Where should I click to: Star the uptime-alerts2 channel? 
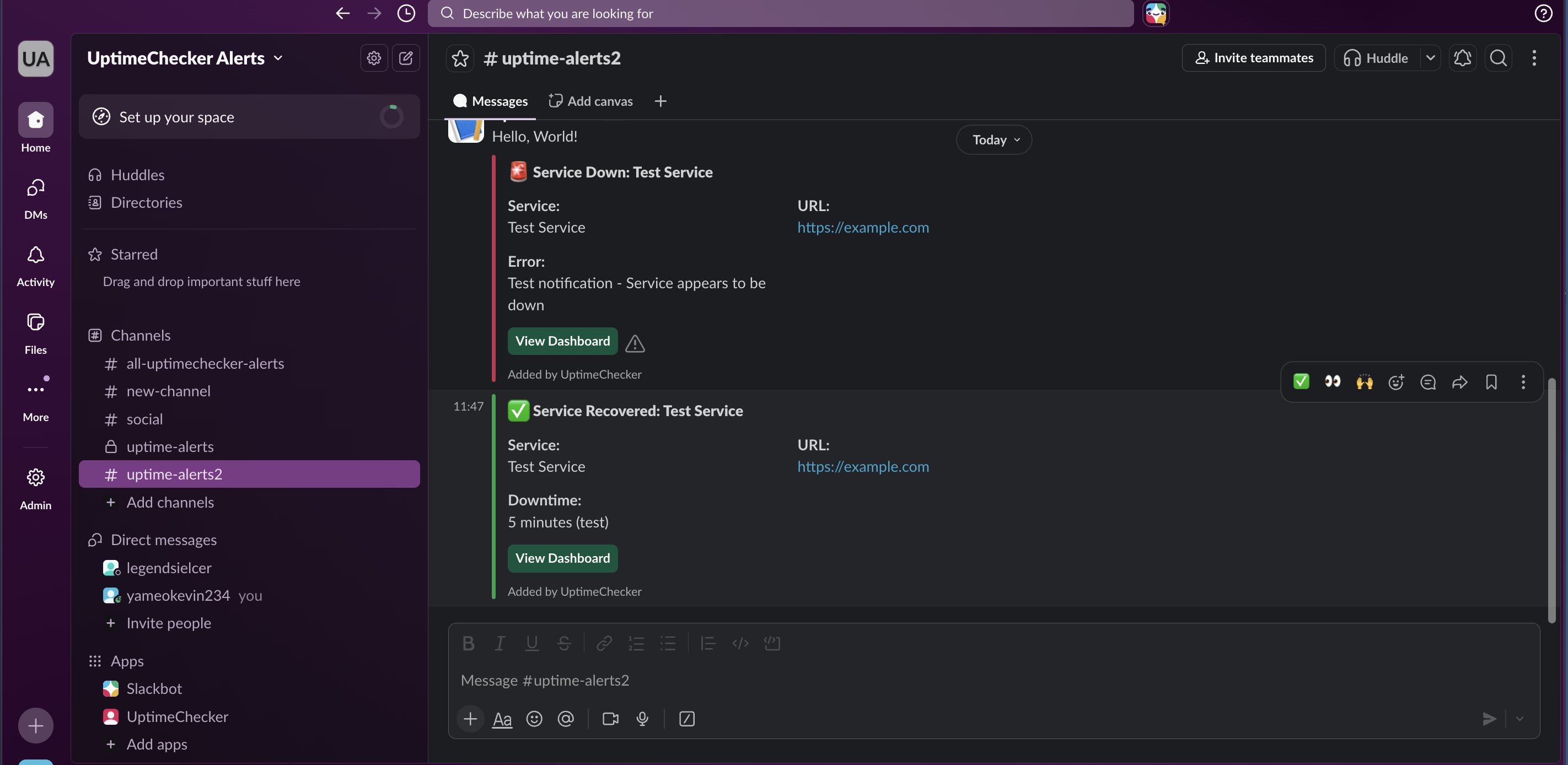click(x=460, y=58)
